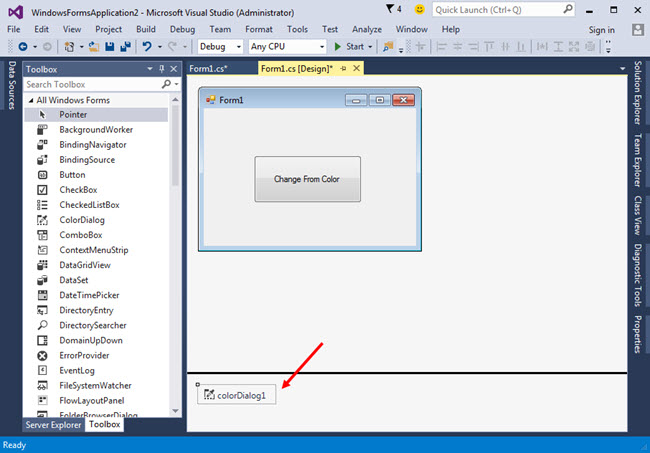Viewport: 650px width, 453px height.
Task: Collapse the All Windows Forms group
Action: click(x=30, y=100)
